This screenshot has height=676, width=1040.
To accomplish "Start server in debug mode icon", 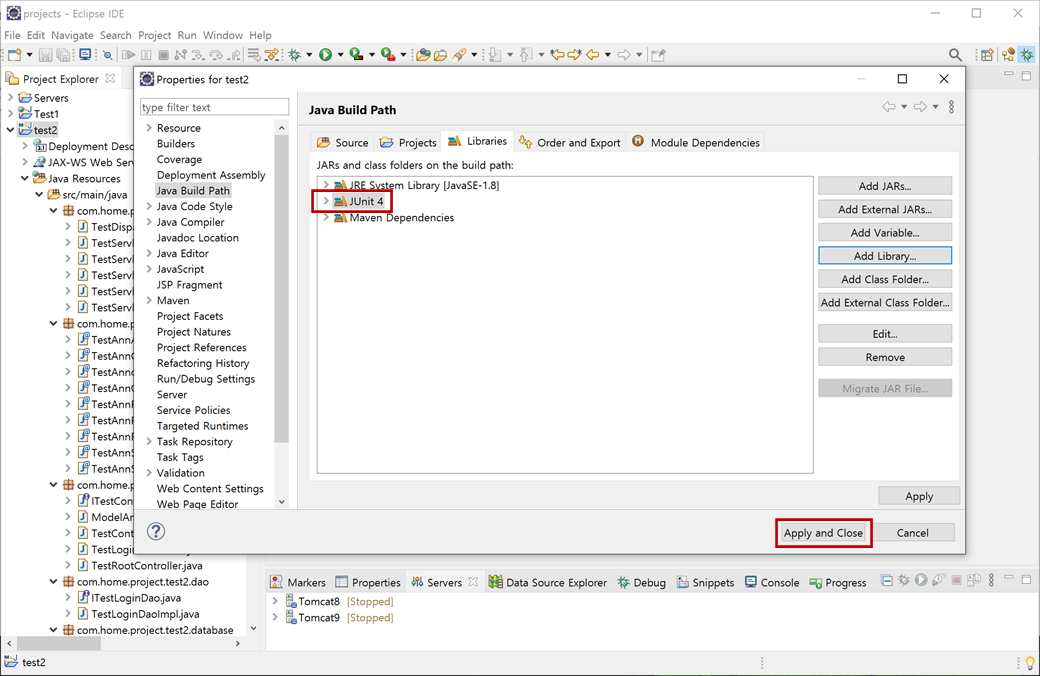I will (904, 580).
